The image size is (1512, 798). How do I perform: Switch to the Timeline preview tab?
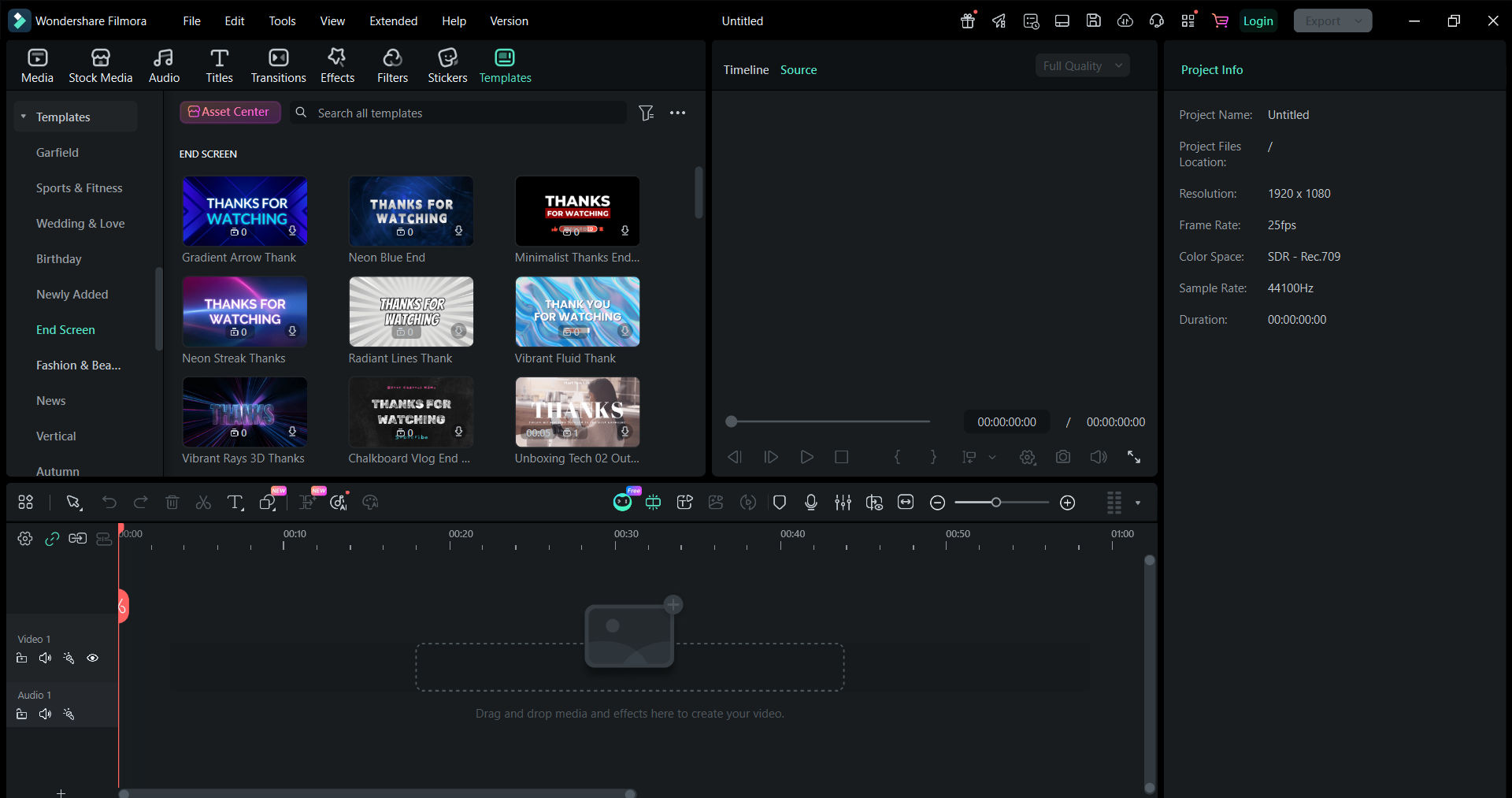click(746, 69)
